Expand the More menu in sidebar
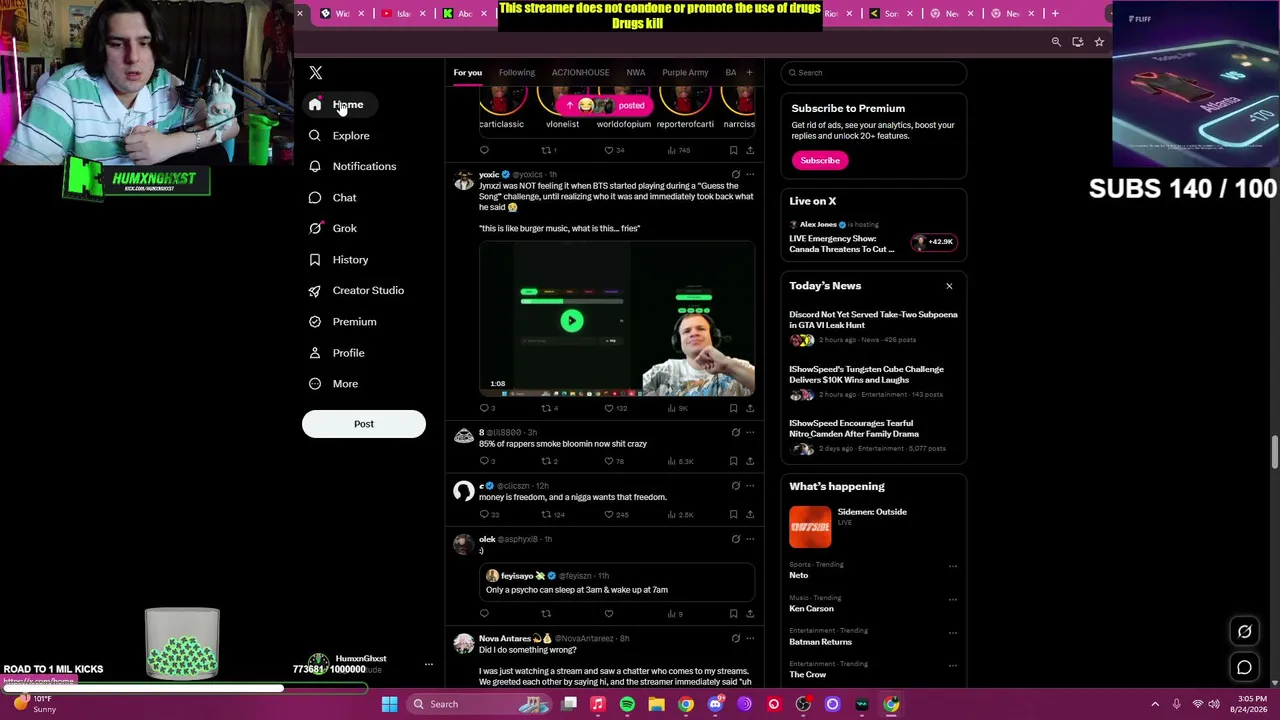Screen dimensions: 1280x720 (x=333, y=384)
